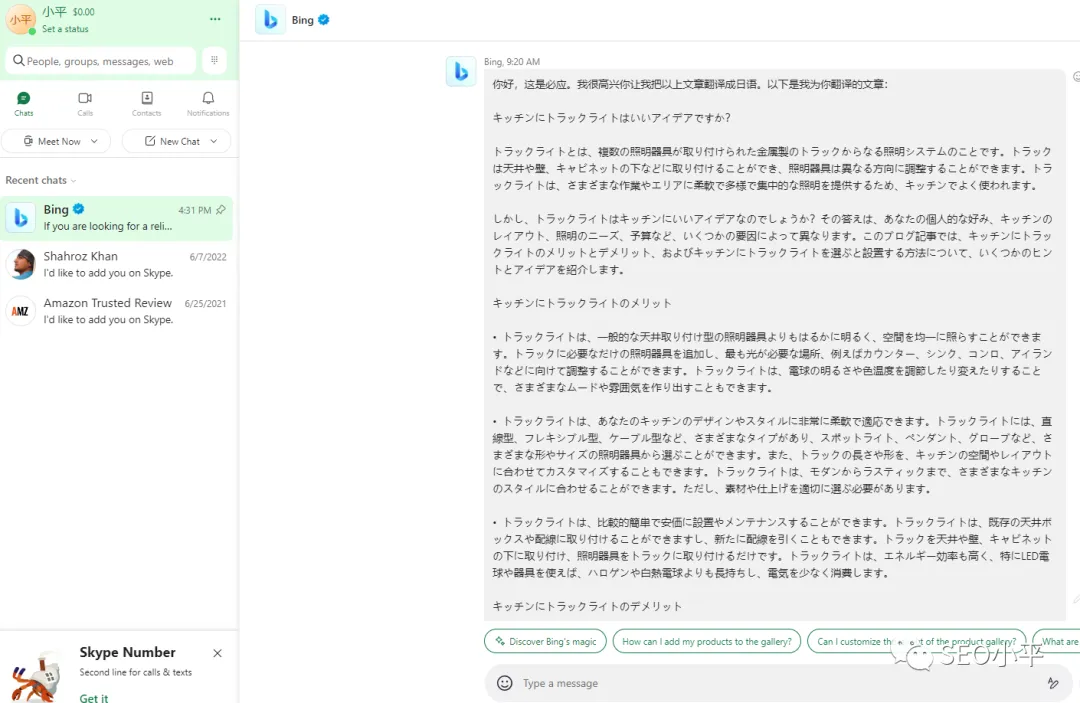
Task: Expand the Meet Now dropdown arrow
Action: (x=94, y=141)
